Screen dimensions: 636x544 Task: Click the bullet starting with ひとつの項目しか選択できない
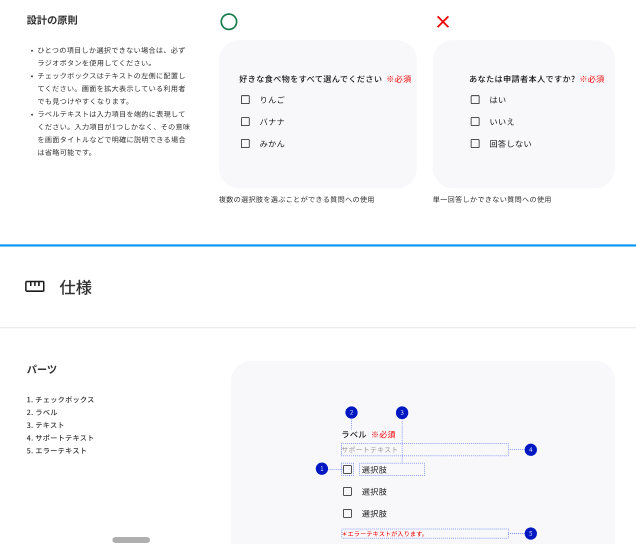click(x=111, y=56)
